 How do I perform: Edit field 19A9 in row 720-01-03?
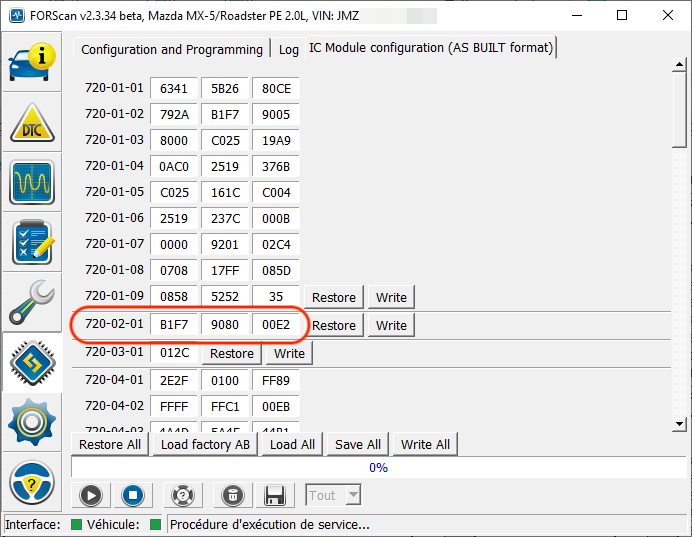click(276, 140)
